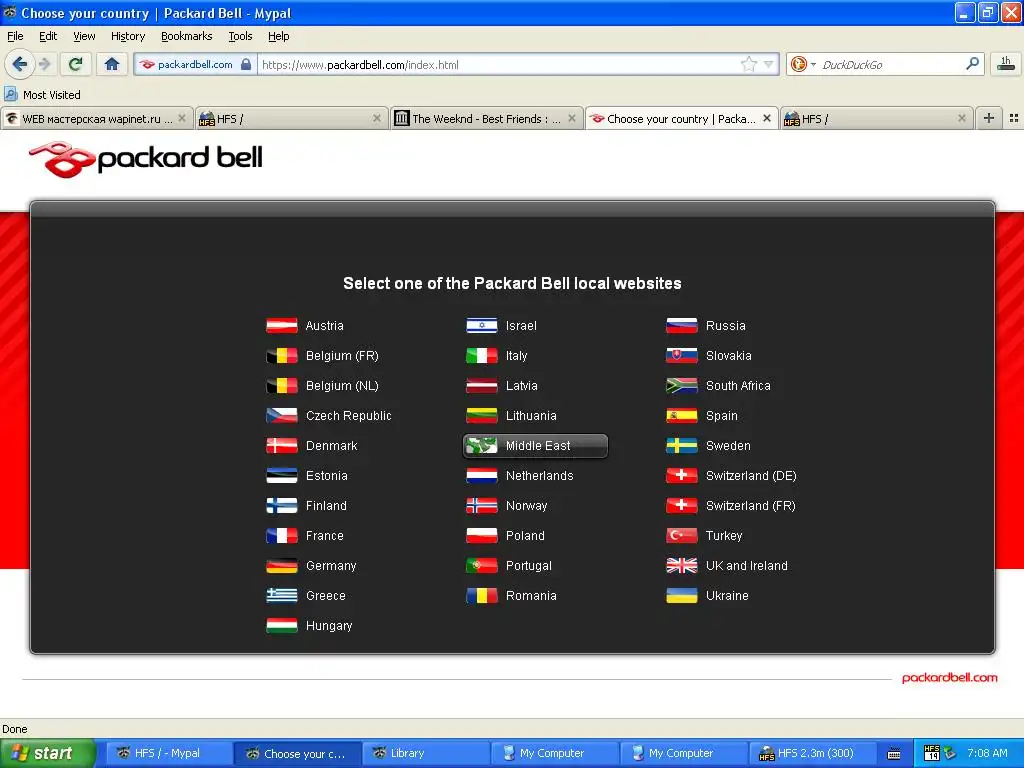Select the Sweden flag icon
Image resolution: width=1024 pixels, height=768 pixels.
tap(681, 445)
